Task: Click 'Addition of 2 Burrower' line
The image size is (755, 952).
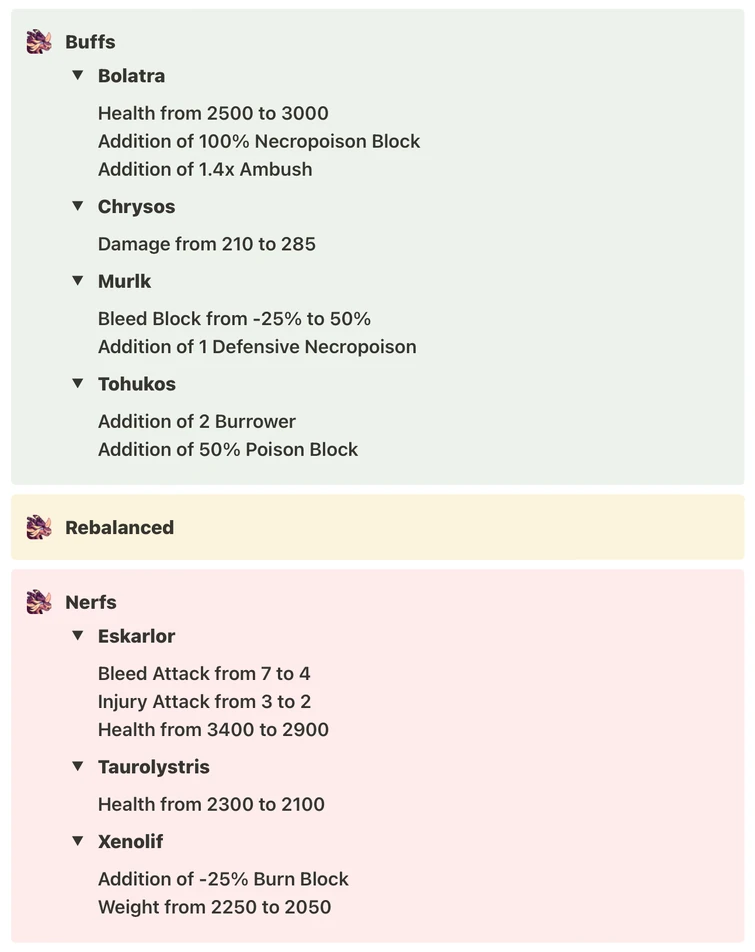Action: click(197, 421)
